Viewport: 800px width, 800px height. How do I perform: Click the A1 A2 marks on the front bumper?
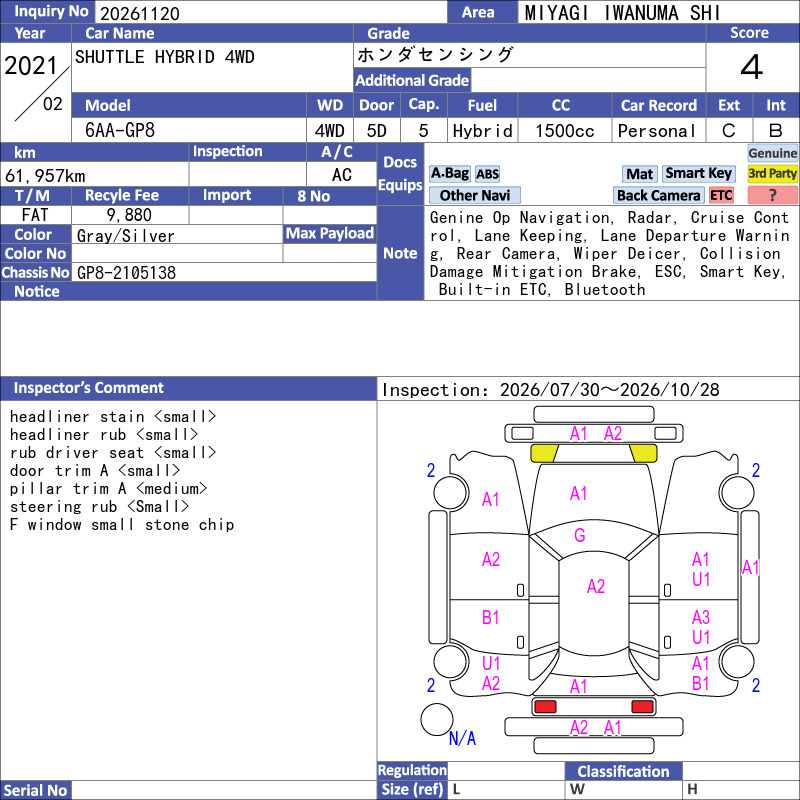point(595,434)
